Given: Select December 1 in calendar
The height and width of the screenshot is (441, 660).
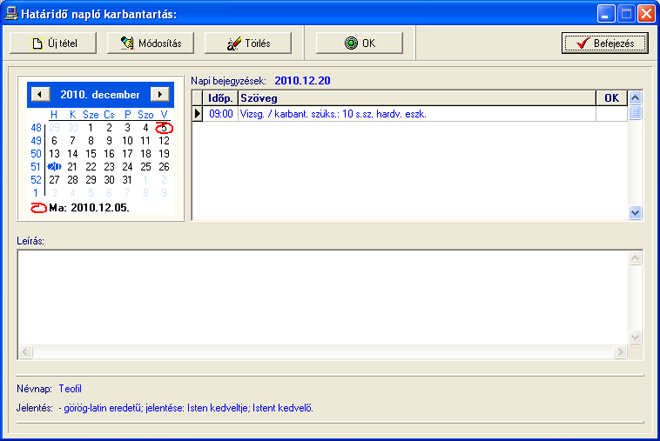Looking at the screenshot, I should click(x=90, y=128).
